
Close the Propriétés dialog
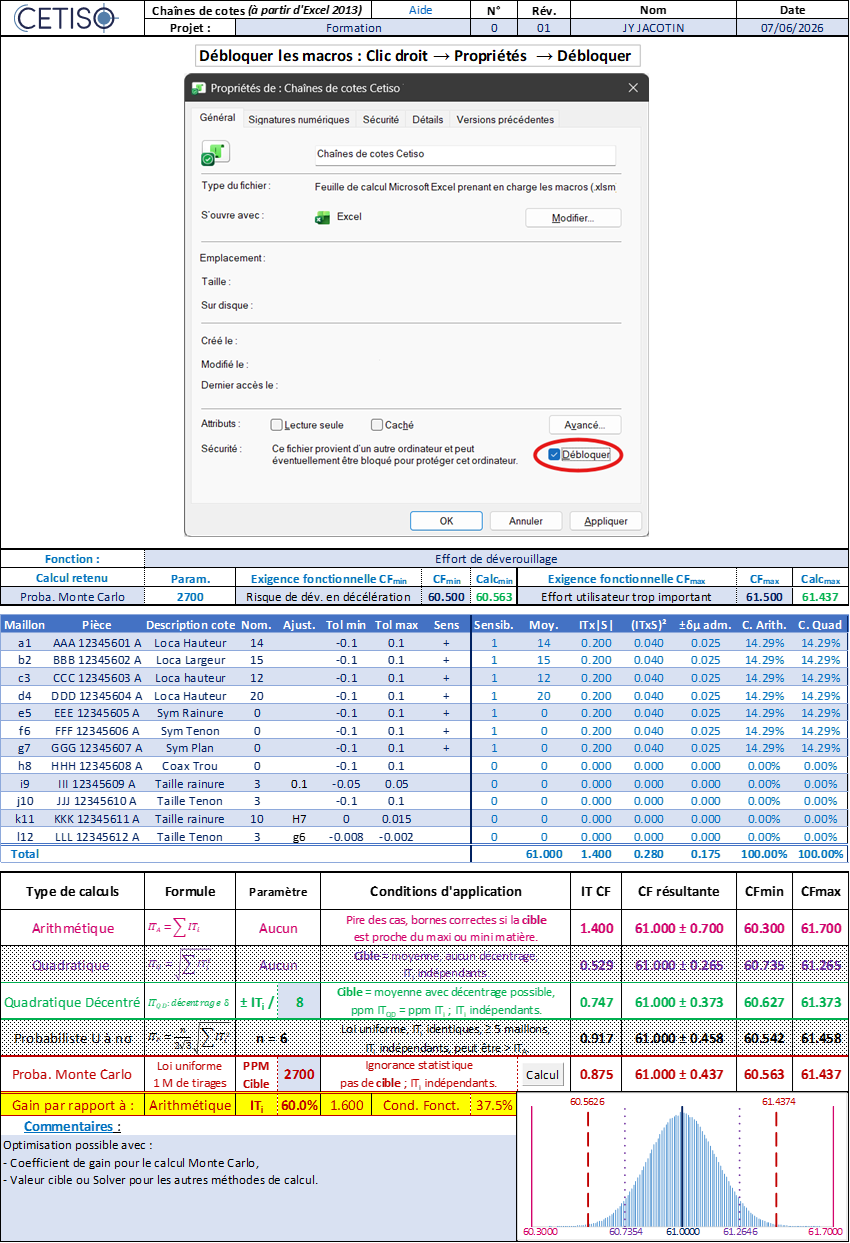click(632, 88)
